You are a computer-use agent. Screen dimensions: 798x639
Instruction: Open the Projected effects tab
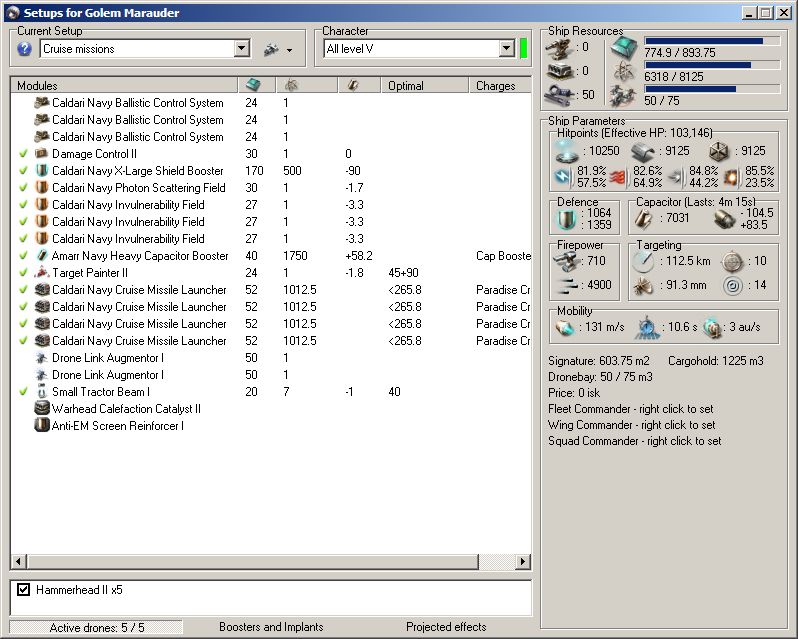pyautogui.click(x=446, y=627)
